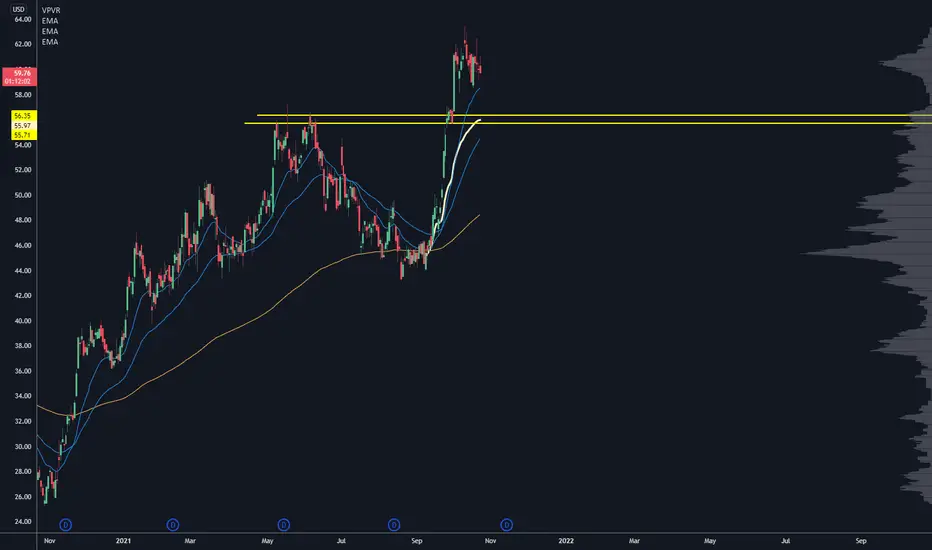932x550 pixels.
Task: Select the upper yellow horizontal line
Action: (x=594, y=115)
